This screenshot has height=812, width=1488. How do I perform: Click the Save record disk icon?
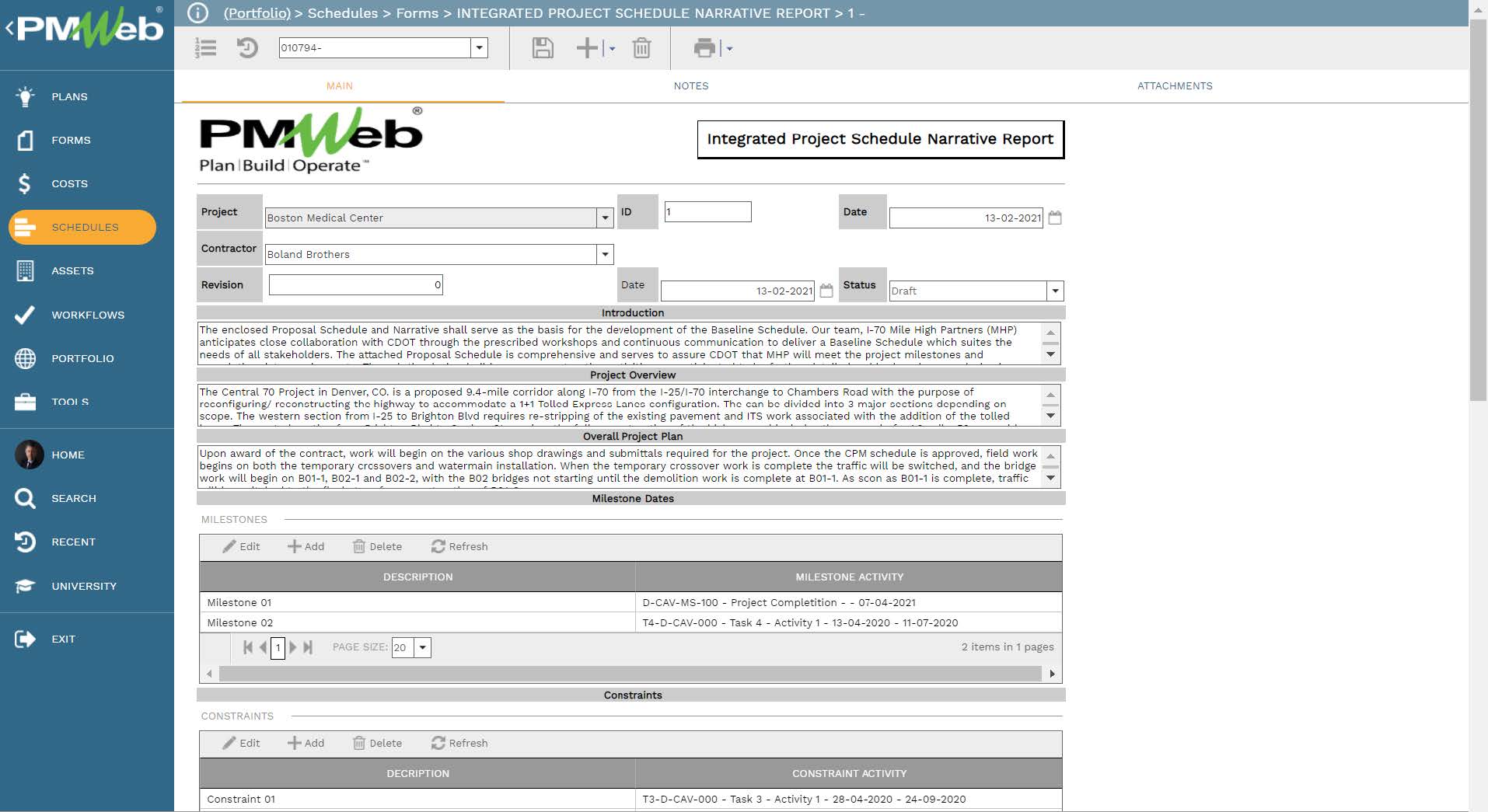point(543,48)
